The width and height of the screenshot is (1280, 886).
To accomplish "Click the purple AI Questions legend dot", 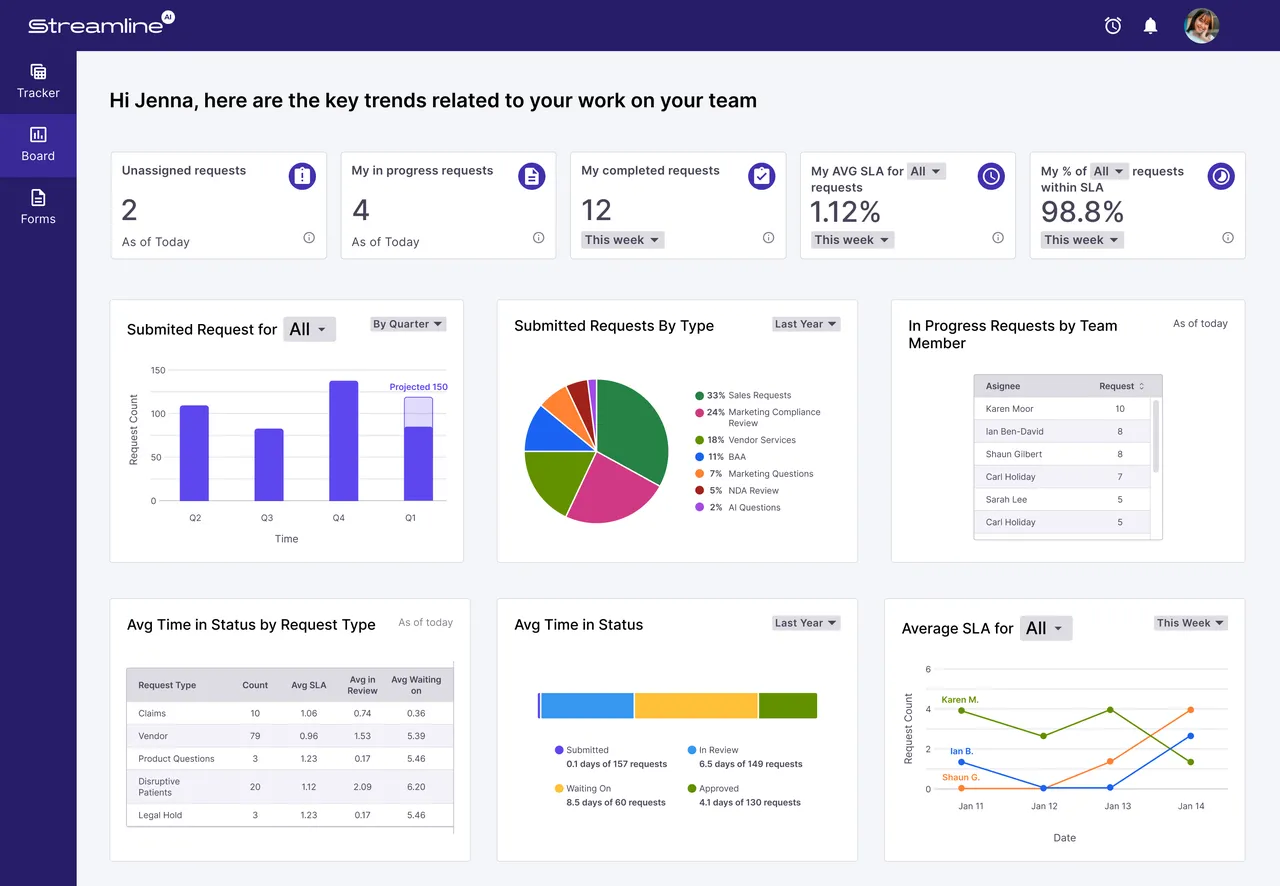I will pos(699,508).
